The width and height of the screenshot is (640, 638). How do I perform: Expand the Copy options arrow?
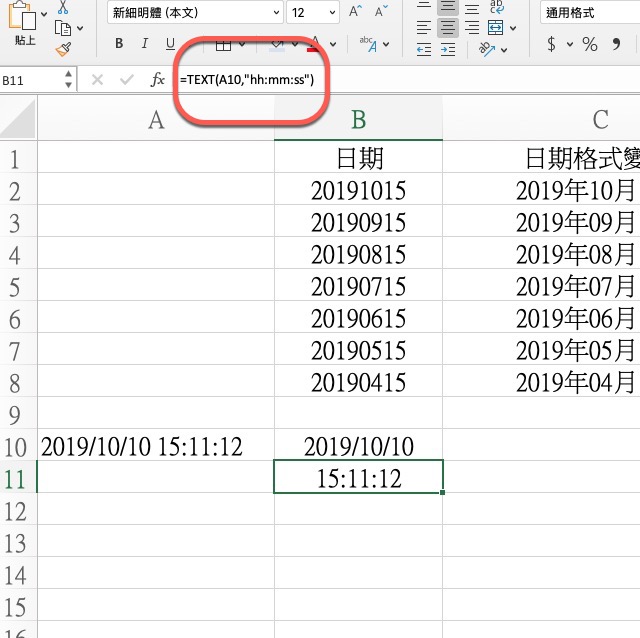80,29
